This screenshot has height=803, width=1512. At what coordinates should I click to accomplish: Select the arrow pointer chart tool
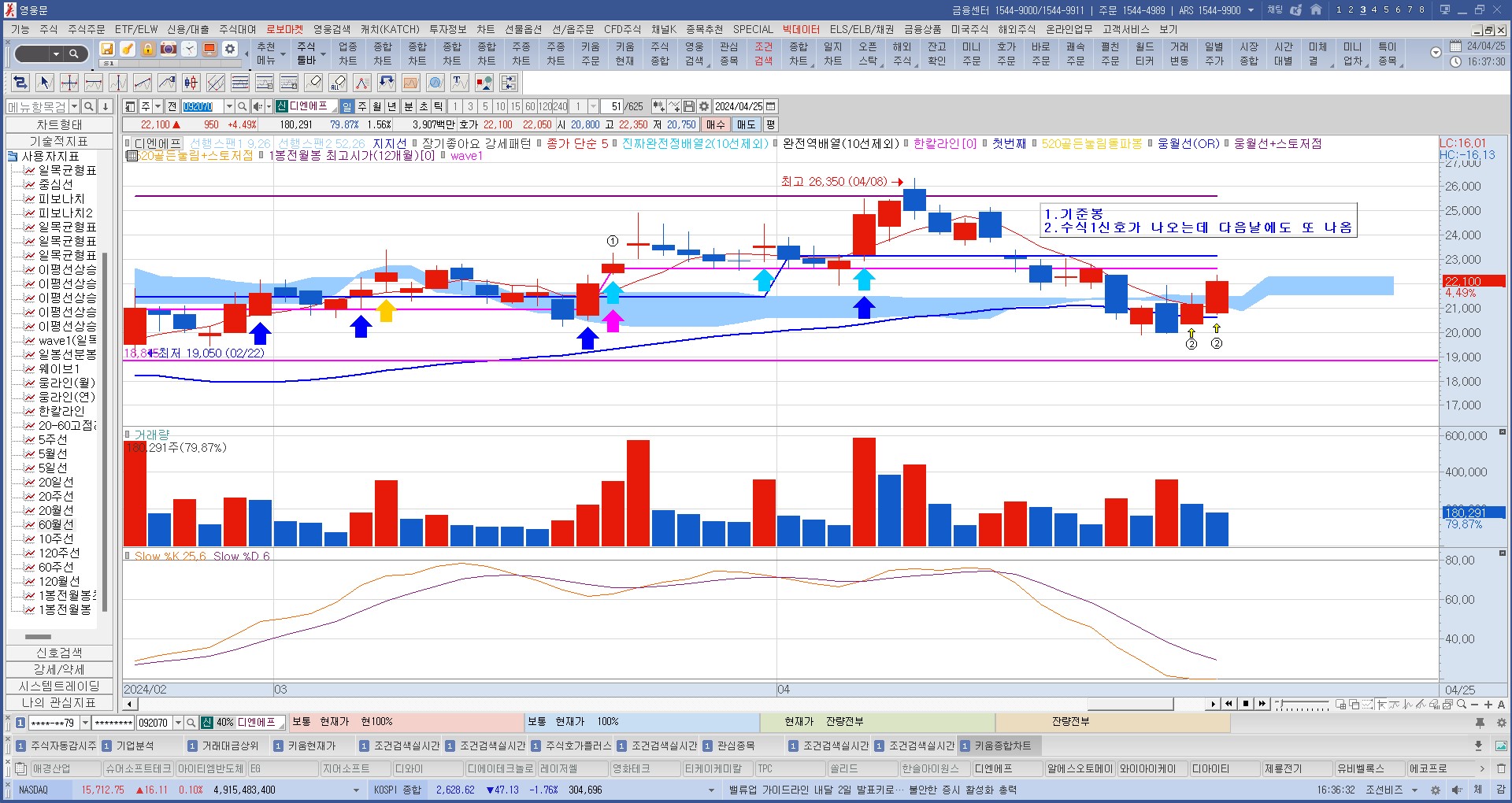45,83
